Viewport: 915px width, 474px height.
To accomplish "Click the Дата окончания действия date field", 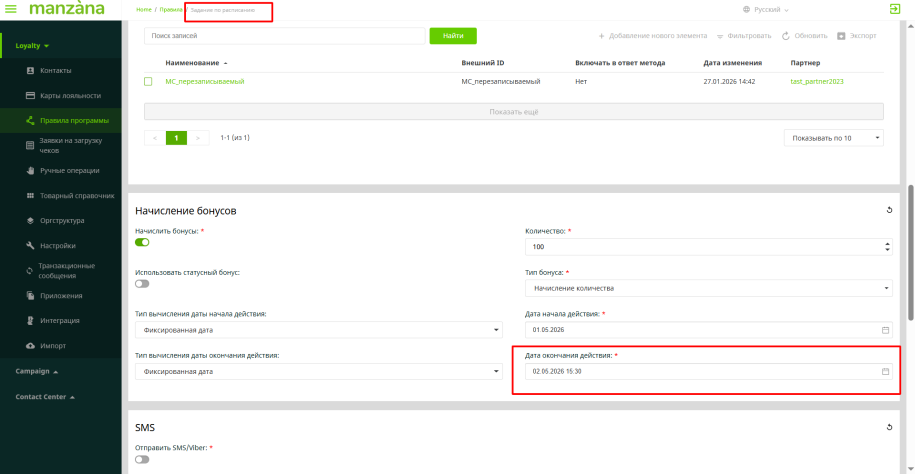I will click(x=709, y=372).
